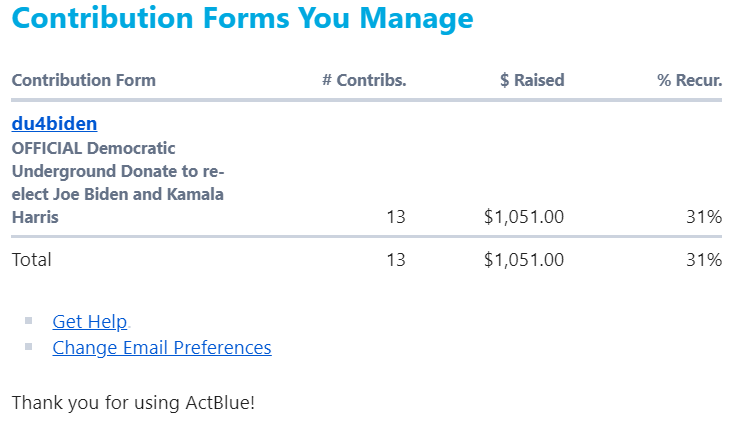The image size is (730, 434).
Task: Click the divider line below the column headers
Action: pos(366,100)
